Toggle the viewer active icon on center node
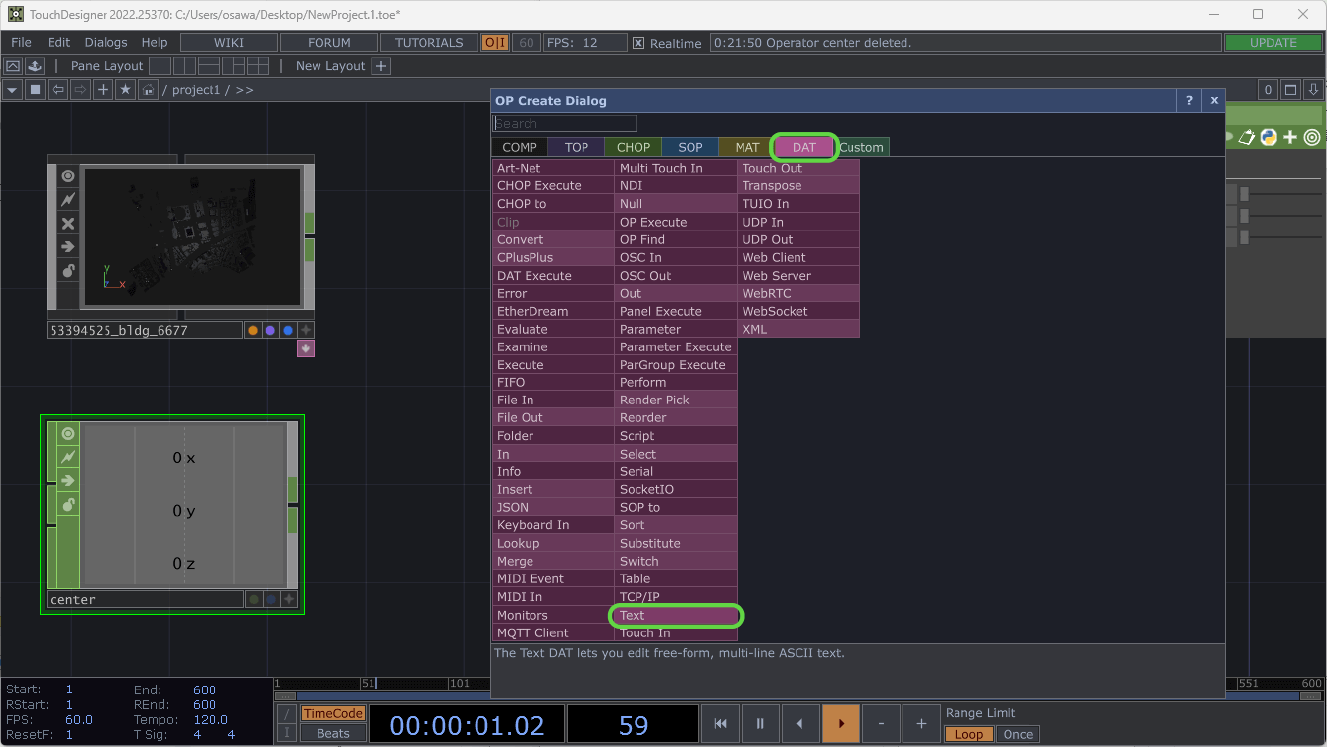1327x747 pixels. [68, 434]
